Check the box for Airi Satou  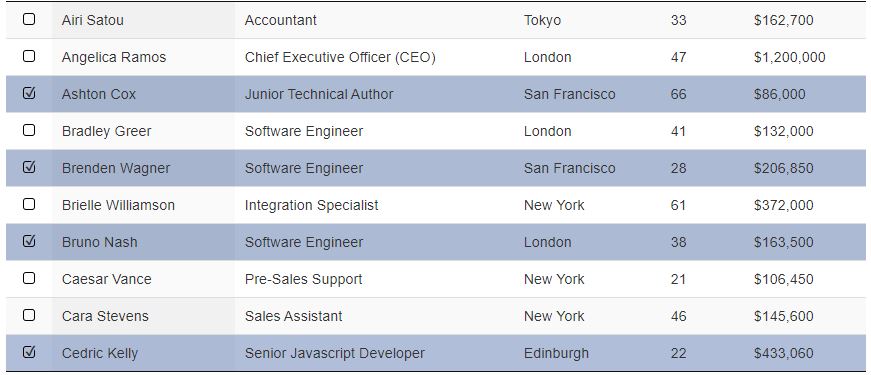(29, 19)
